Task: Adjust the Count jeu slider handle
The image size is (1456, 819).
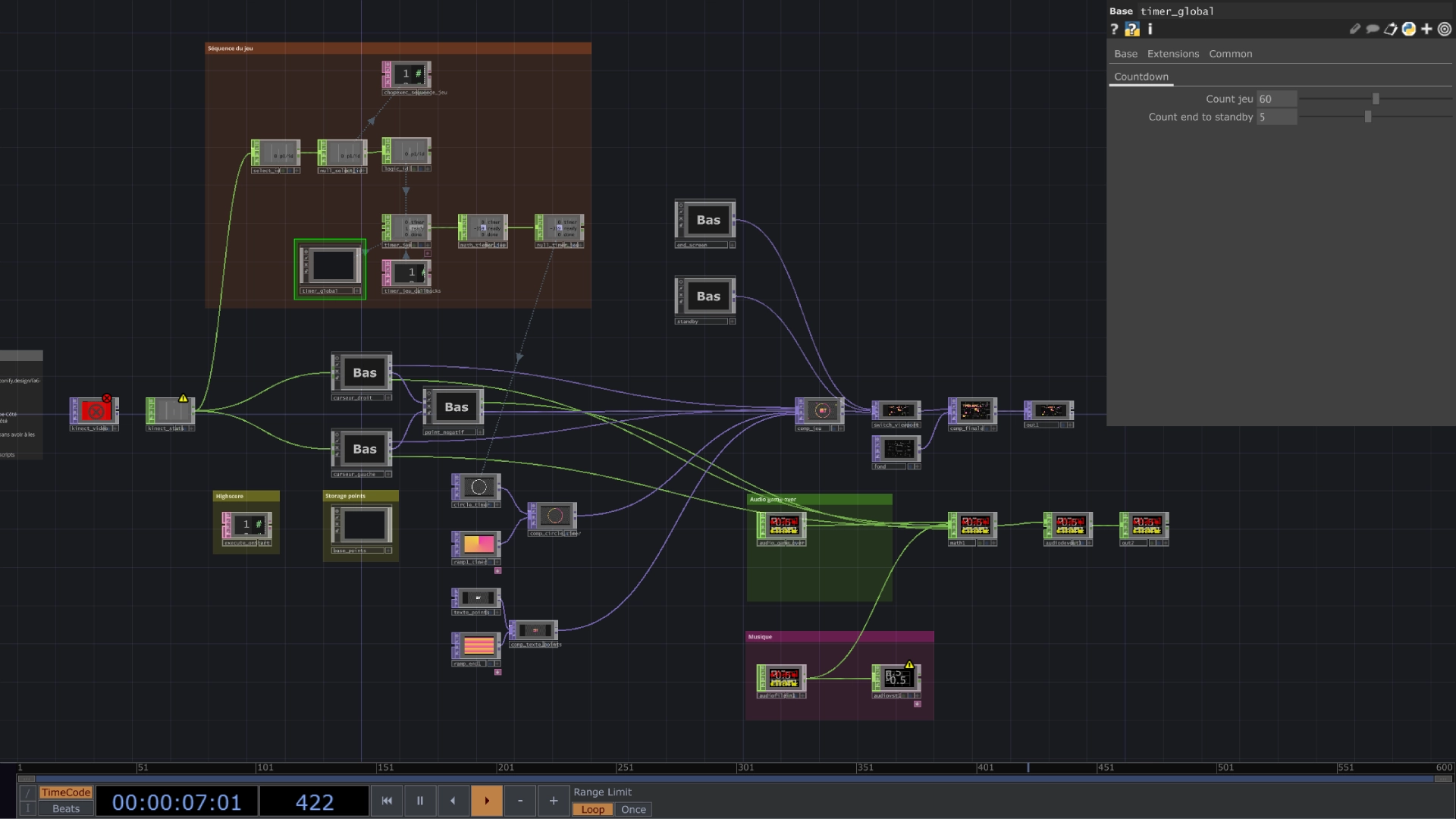Action: (1376, 99)
